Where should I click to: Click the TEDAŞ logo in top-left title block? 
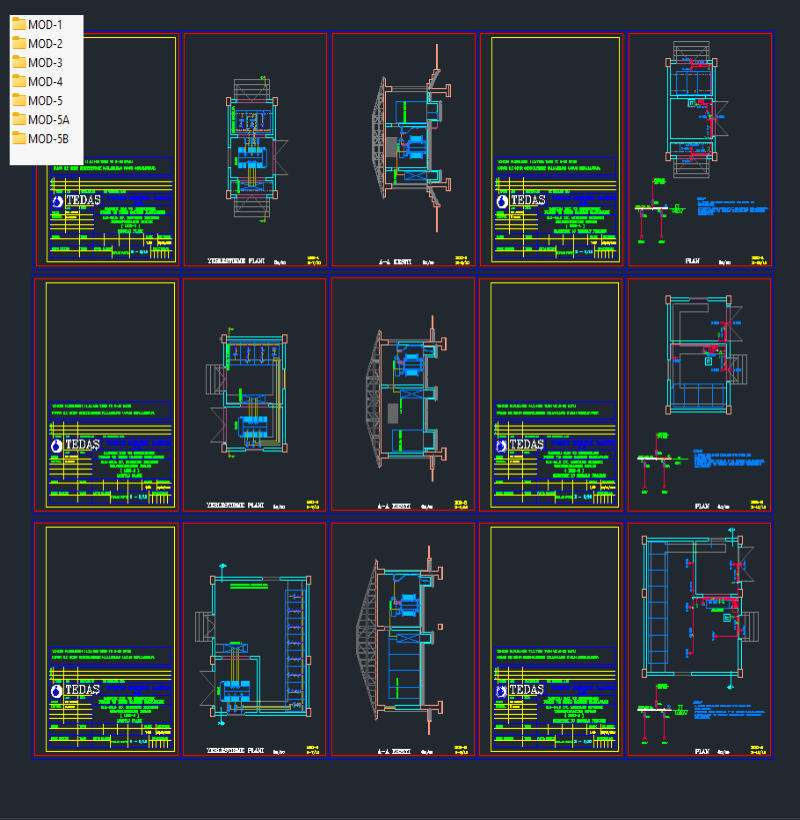pos(75,201)
